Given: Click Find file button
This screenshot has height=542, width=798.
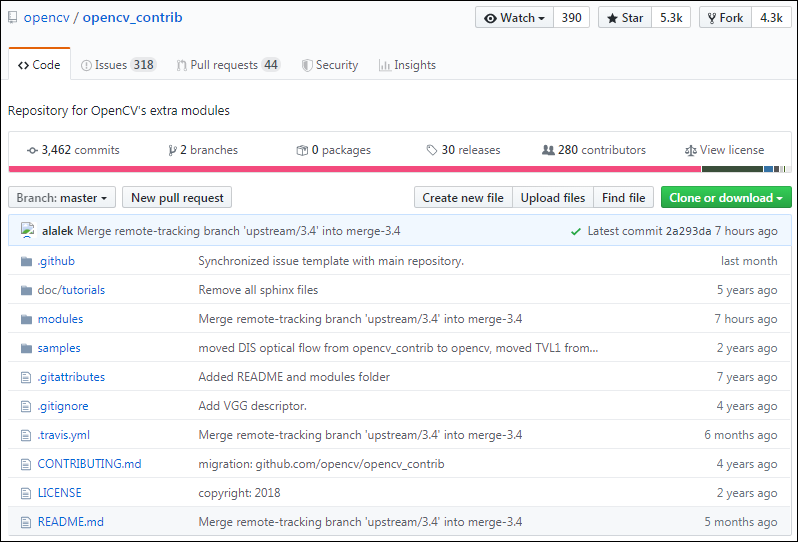Looking at the screenshot, I should pos(623,197).
